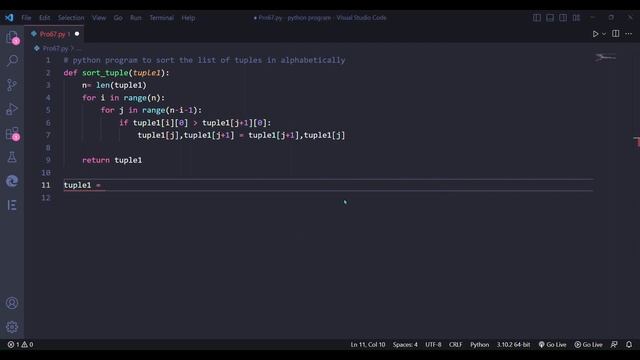Open the outline list icon in activity bar
This screenshot has width=640, height=360.
[x=12, y=205]
